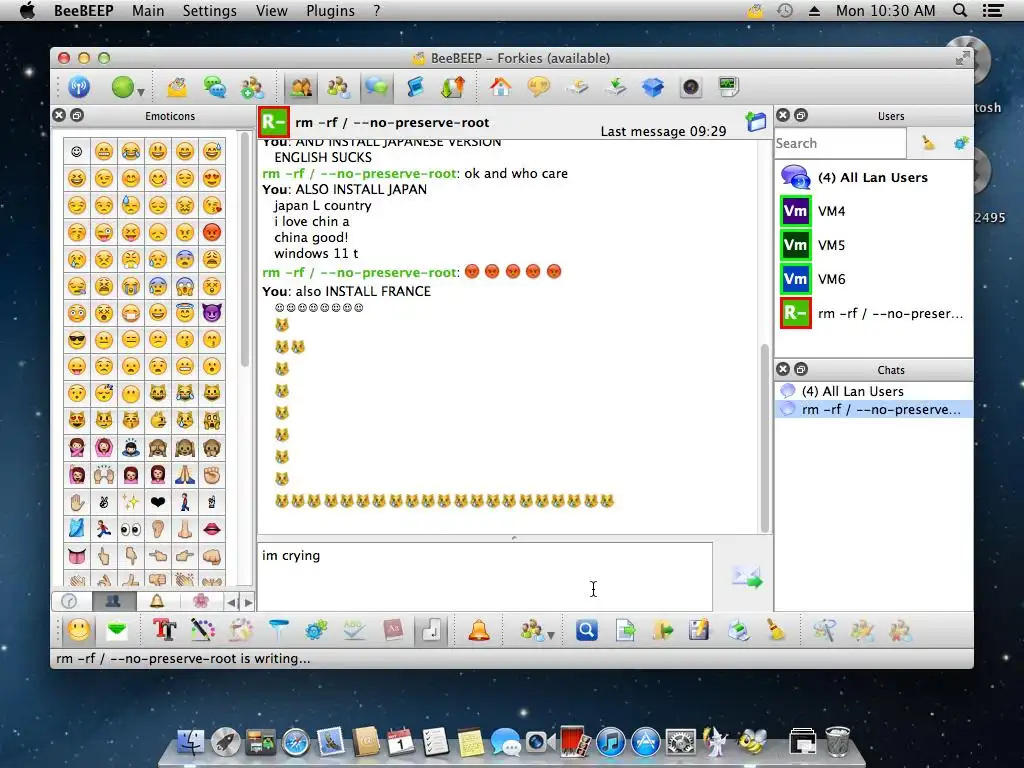
Task: Click the find text magnifier icon
Action: [586, 630]
